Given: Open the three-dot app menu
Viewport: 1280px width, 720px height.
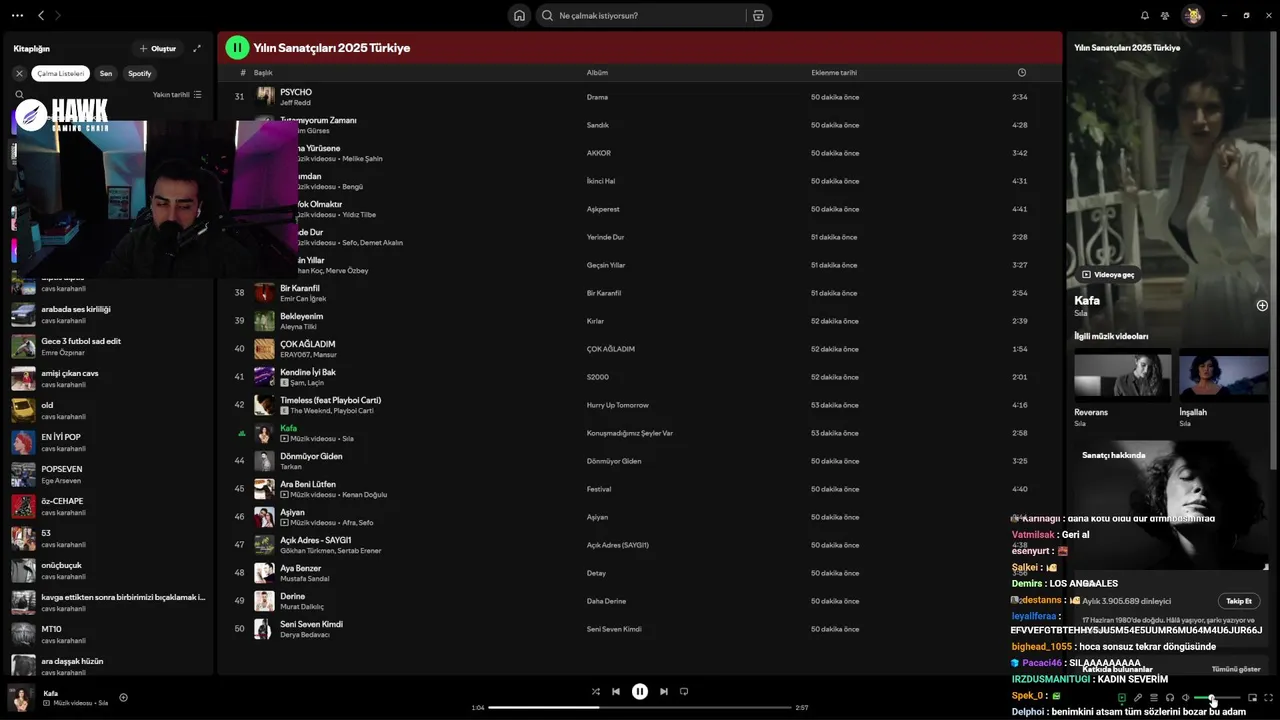Looking at the screenshot, I should point(17,15).
